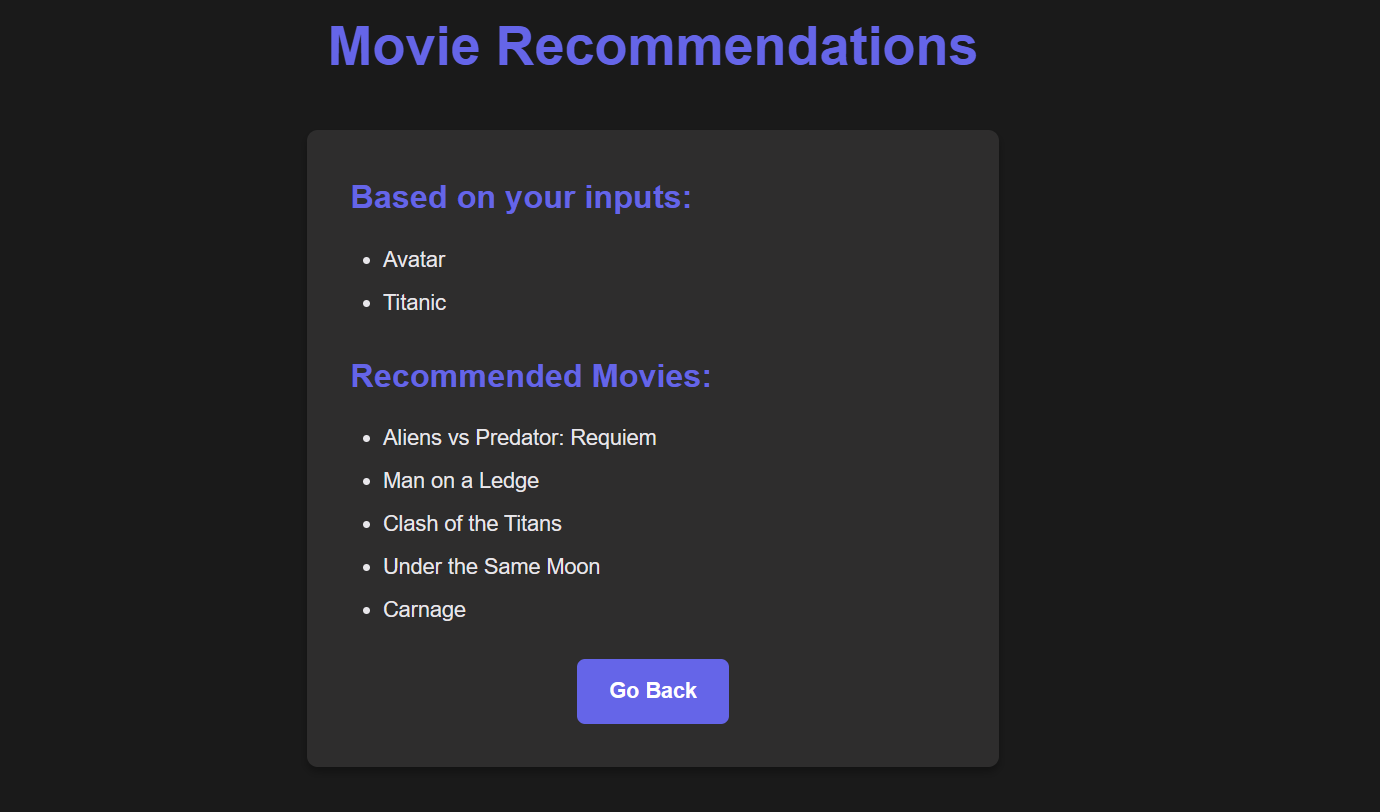Image resolution: width=1380 pixels, height=812 pixels.
Task: Select the movie Avatar from inputs list
Action: coord(413,259)
